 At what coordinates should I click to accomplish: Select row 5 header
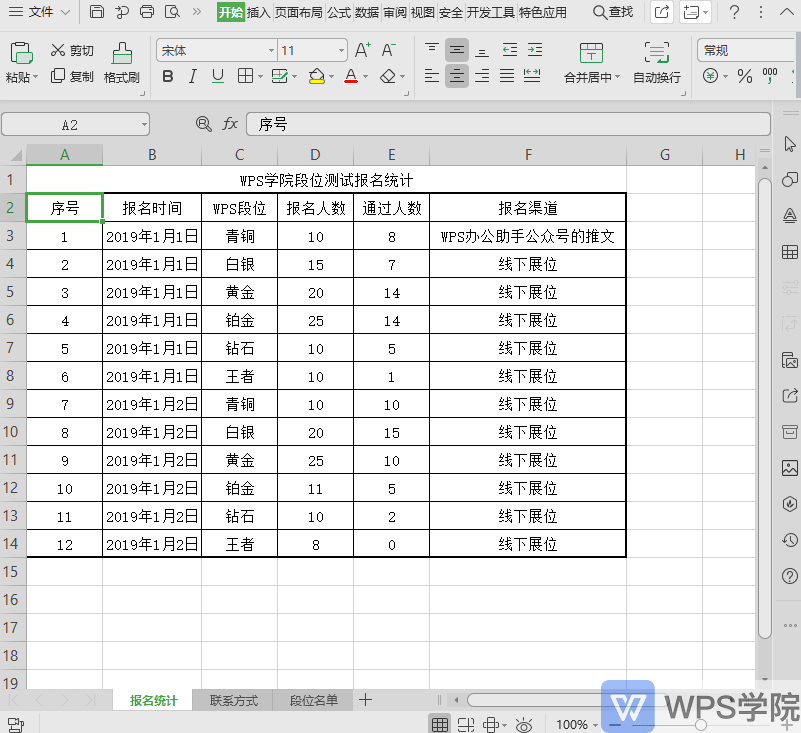tap(10, 292)
